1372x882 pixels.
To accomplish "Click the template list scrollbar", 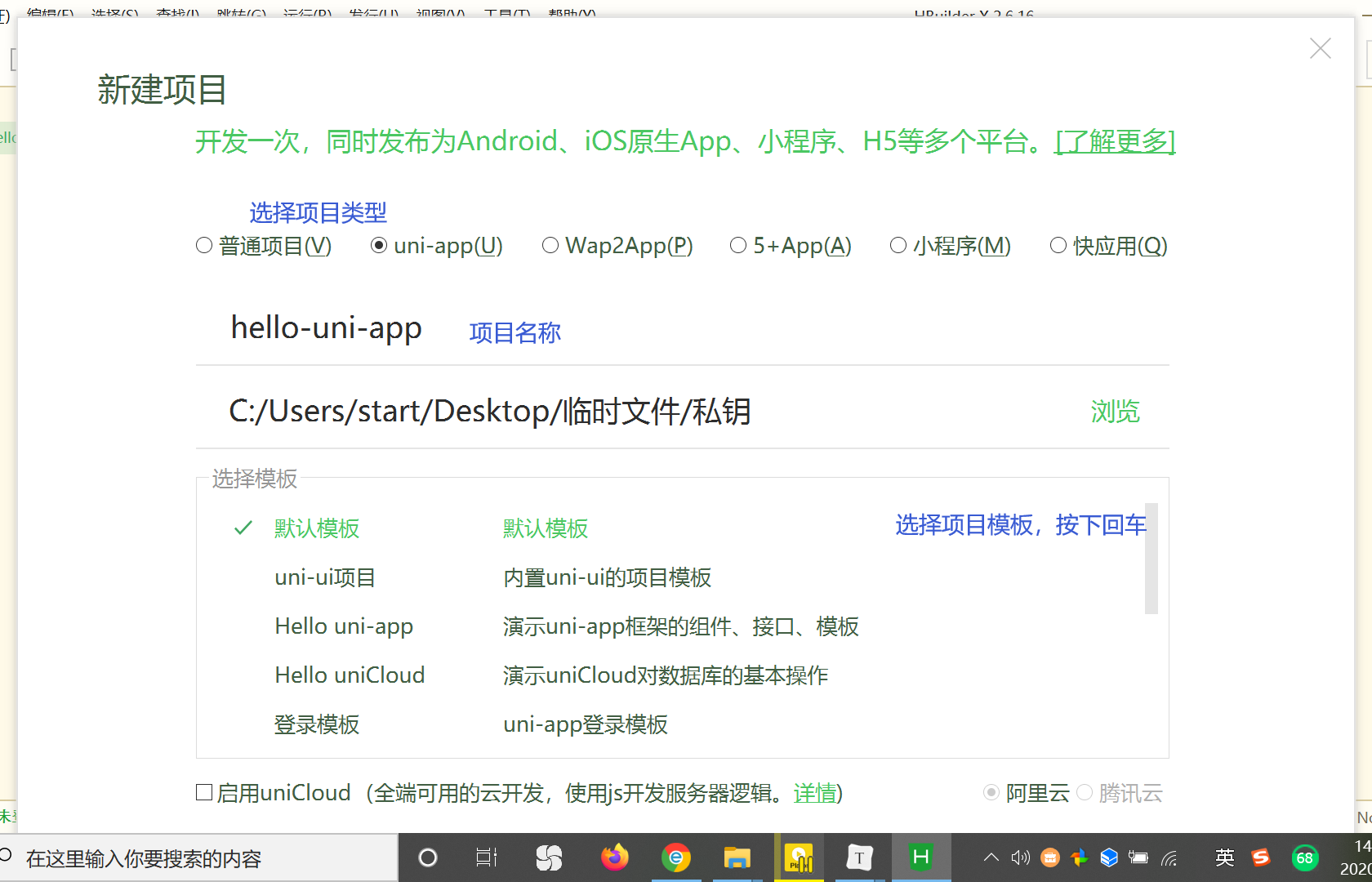I will pos(1151,559).
